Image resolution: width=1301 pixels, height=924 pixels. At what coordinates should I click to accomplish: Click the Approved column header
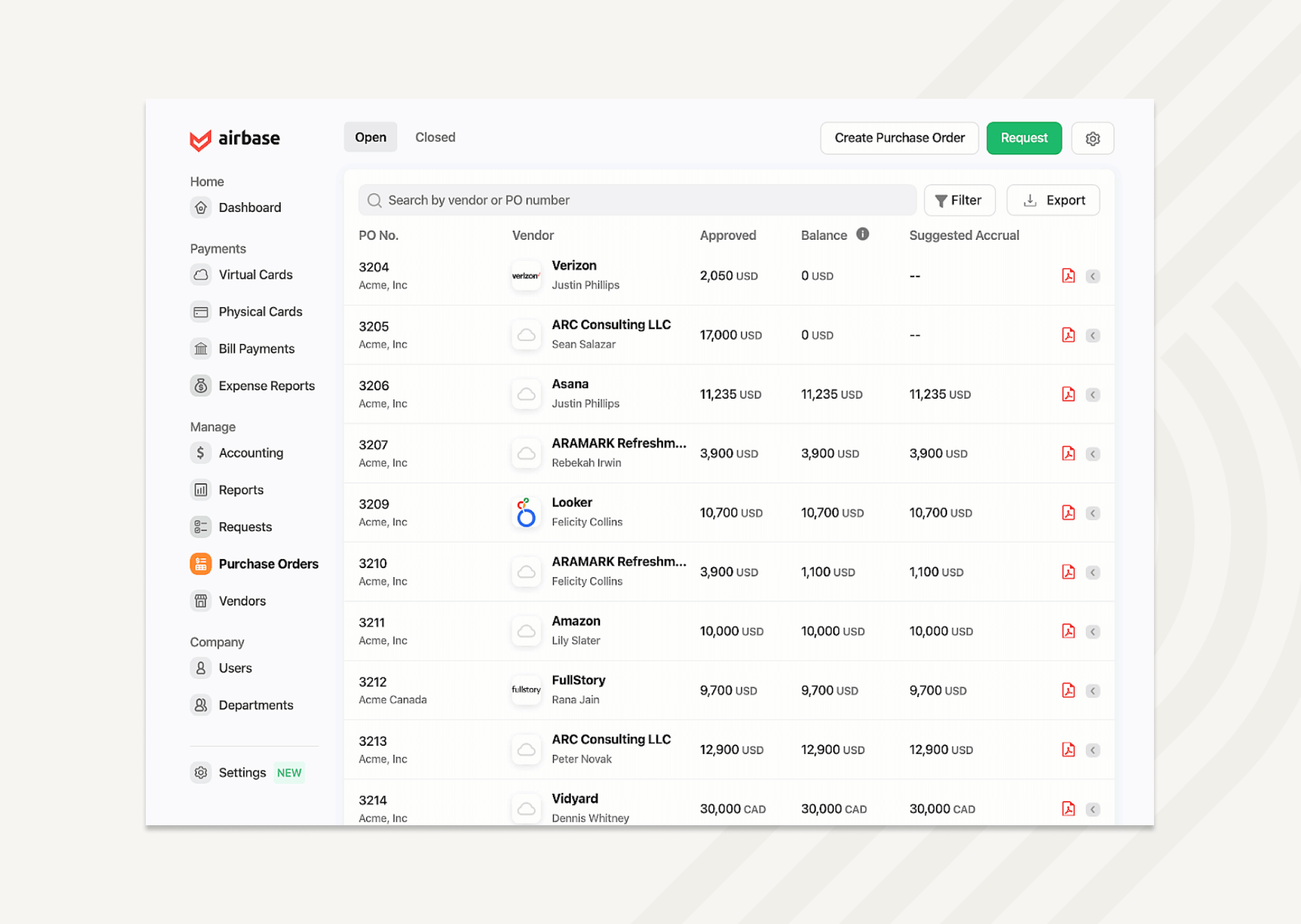point(728,236)
